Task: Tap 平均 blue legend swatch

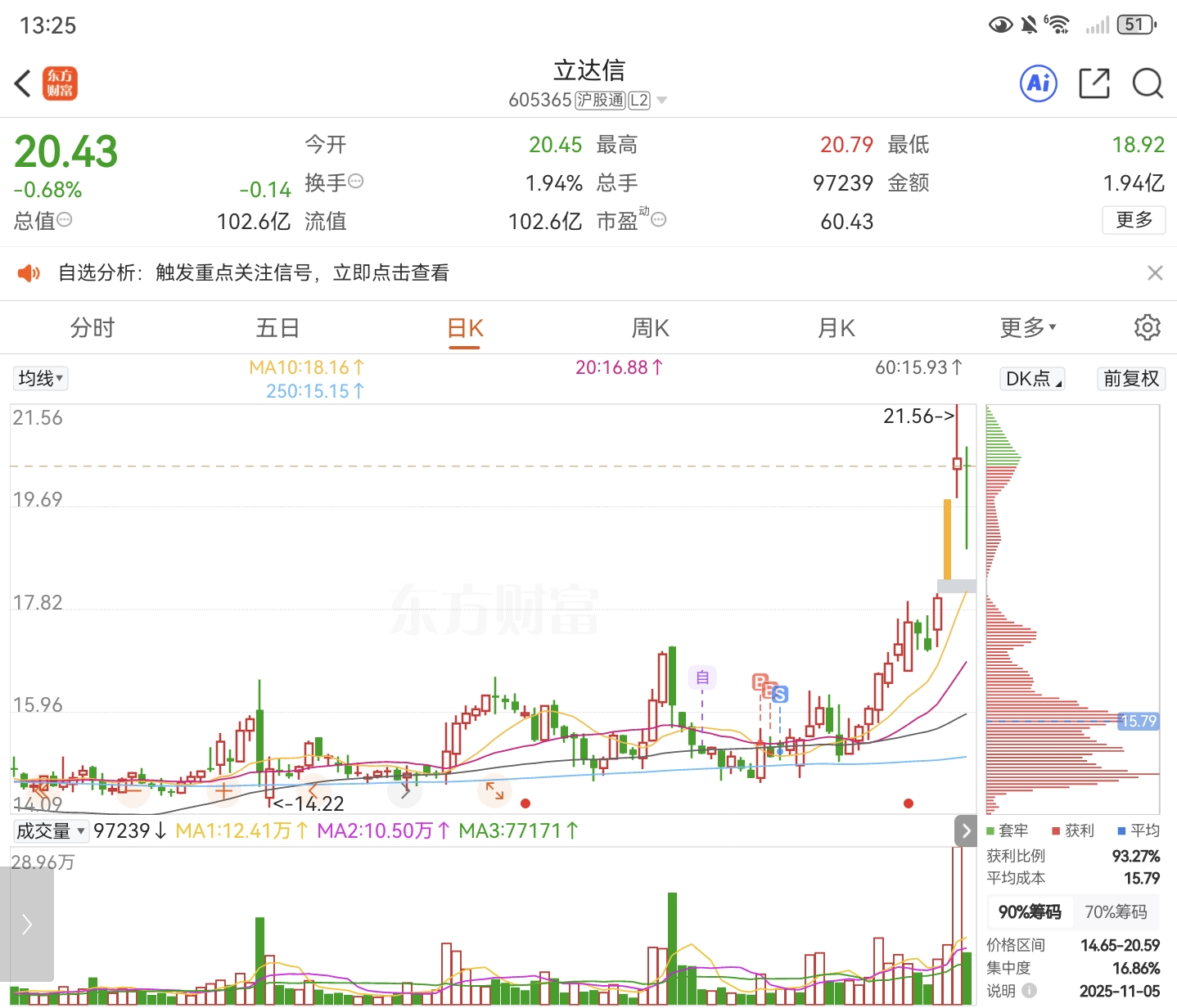Action: coord(1121,830)
